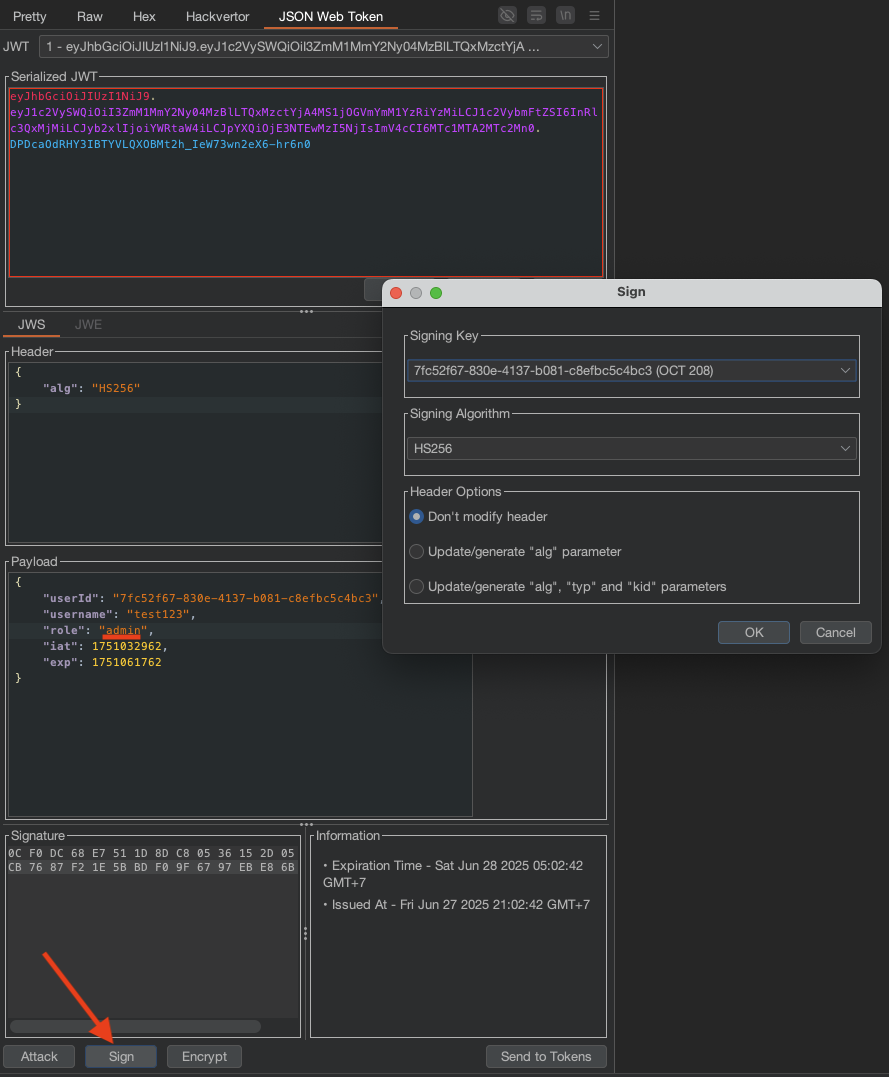Viewport: 889px width, 1077px height.
Task: Click the userId value in Payload
Action: click(245, 598)
